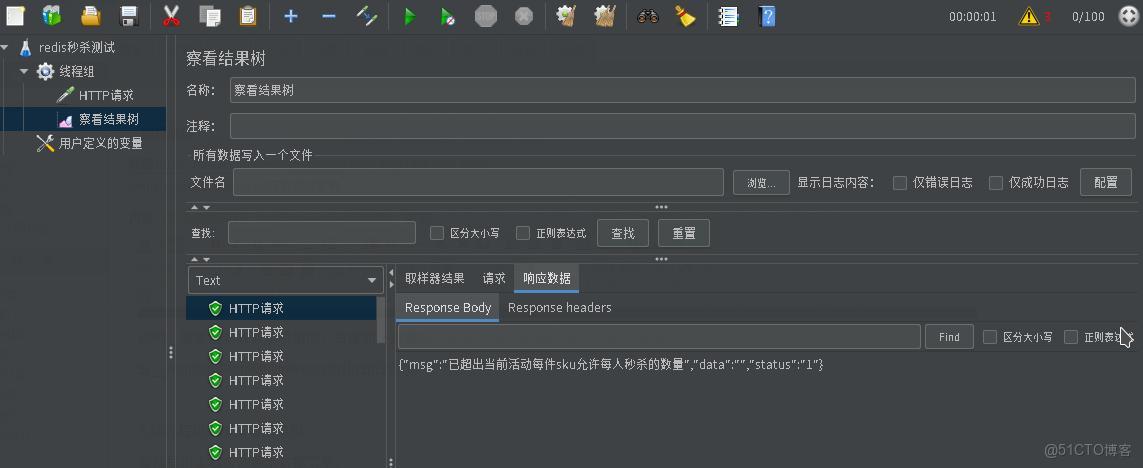The height and width of the screenshot is (468, 1143).
Task: Toggle 区分大小写 checkbox next to 查找 field
Action: tap(437, 233)
